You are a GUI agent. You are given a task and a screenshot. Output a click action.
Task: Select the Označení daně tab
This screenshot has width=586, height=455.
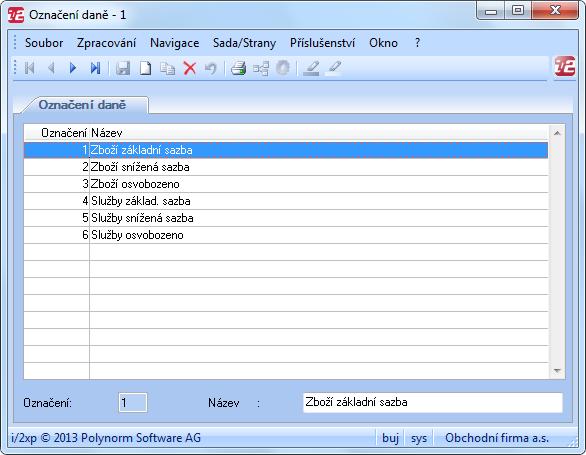click(82, 105)
